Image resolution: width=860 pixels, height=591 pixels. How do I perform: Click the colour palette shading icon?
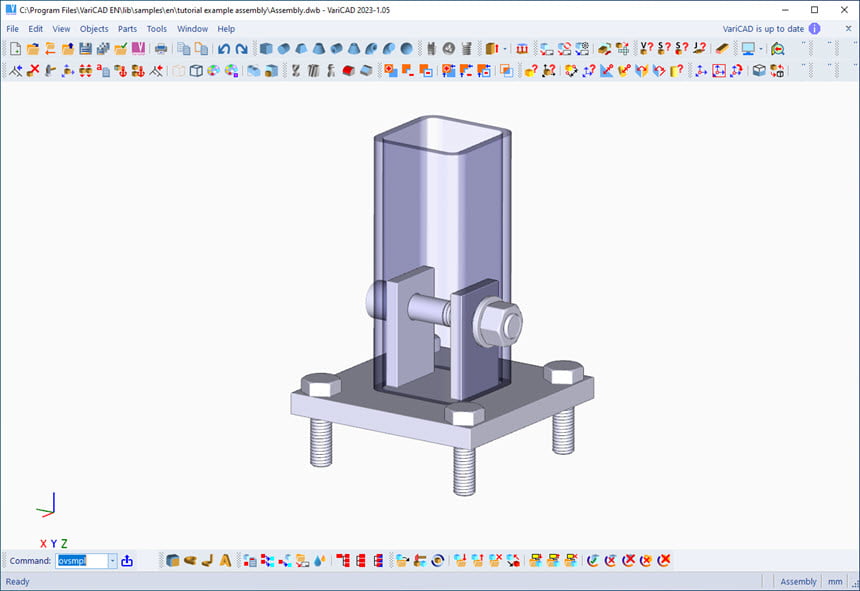pos(213,70)
